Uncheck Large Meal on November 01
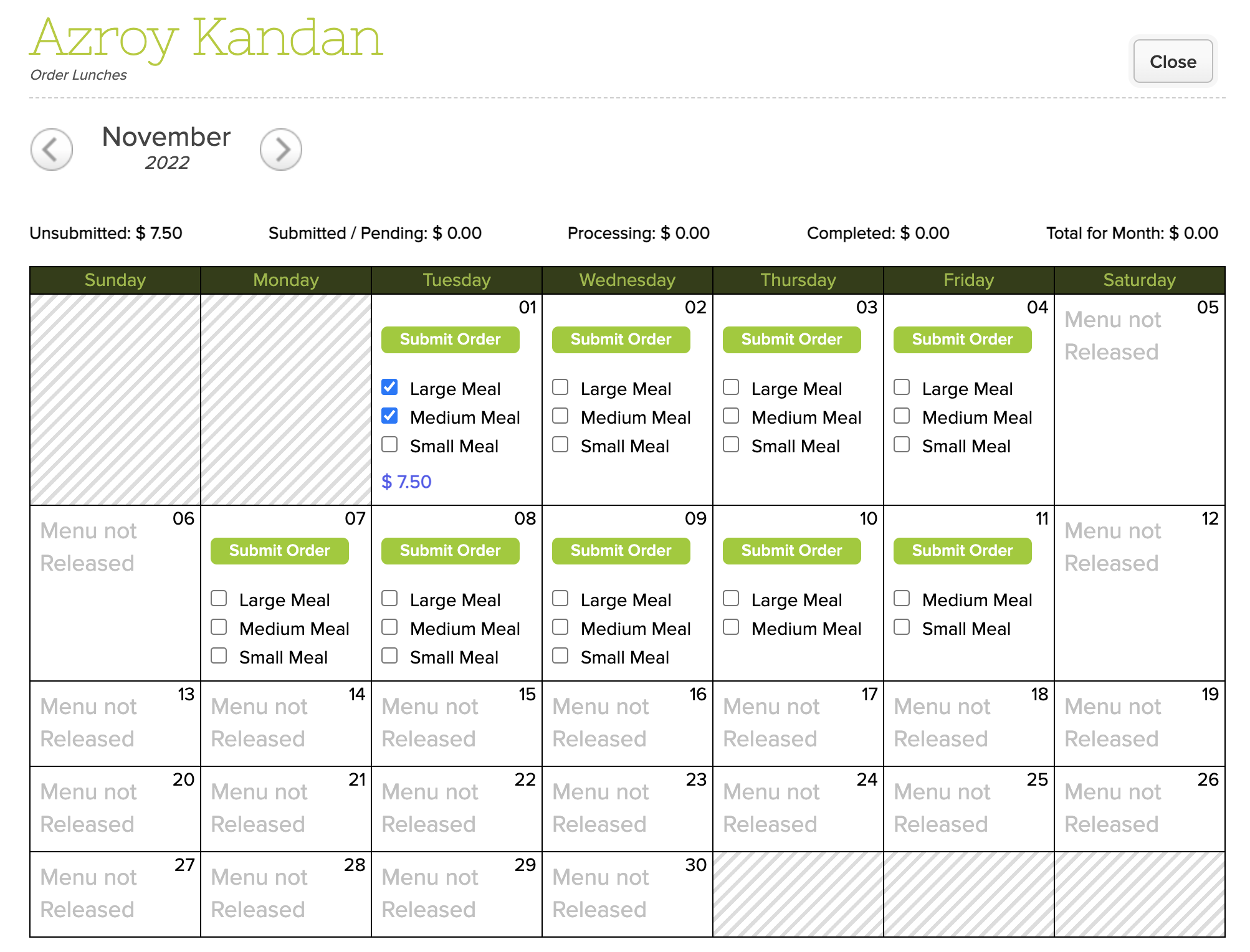 (x=390, y=388)
